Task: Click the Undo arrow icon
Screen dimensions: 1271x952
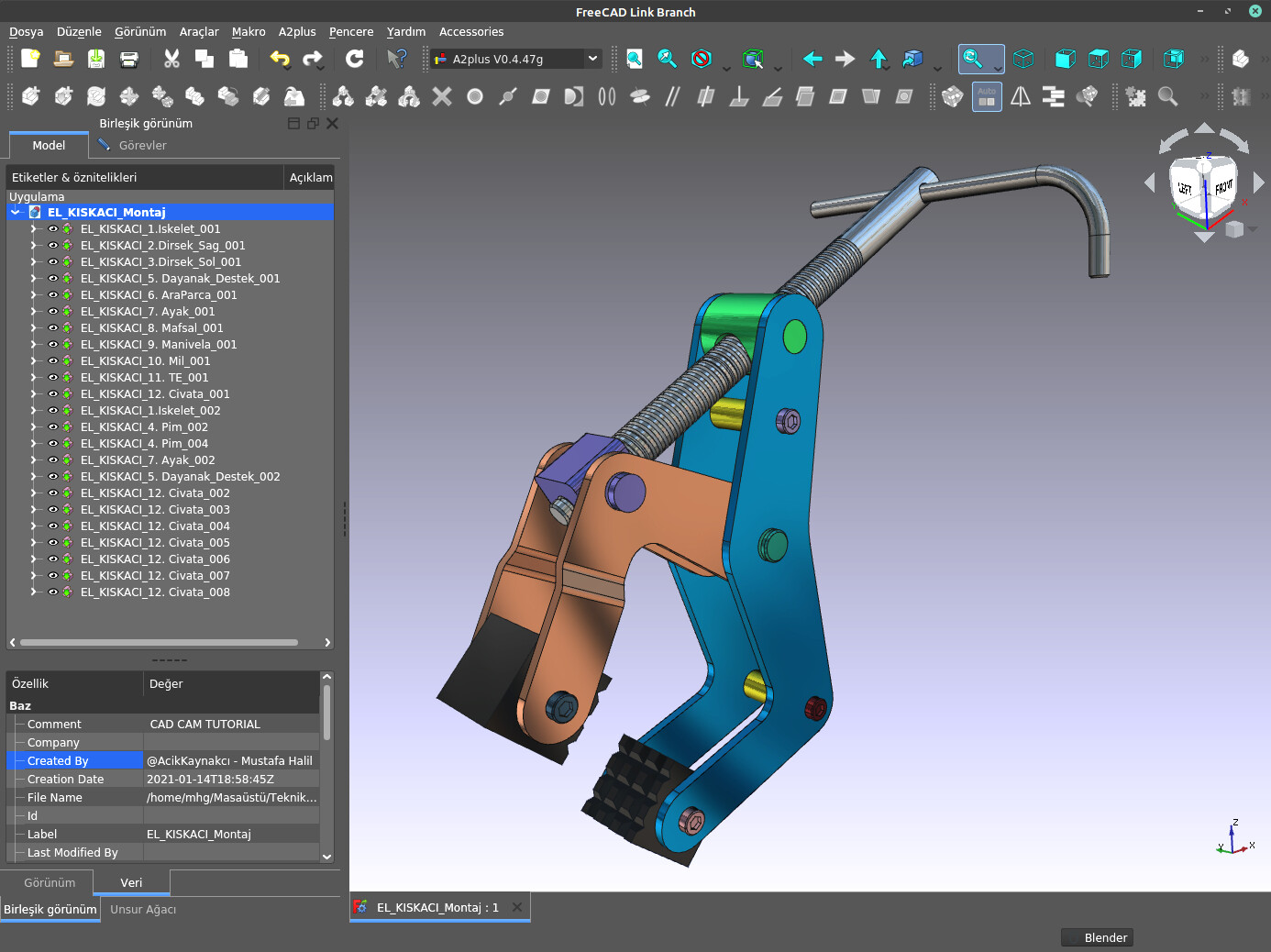Action: pyautogui.click(x=280, y=59)
